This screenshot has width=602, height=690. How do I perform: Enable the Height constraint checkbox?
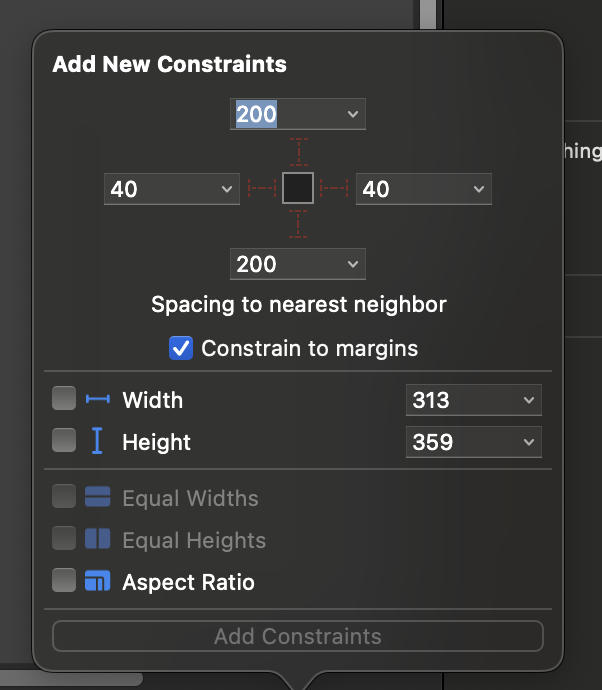coord(64,441)
